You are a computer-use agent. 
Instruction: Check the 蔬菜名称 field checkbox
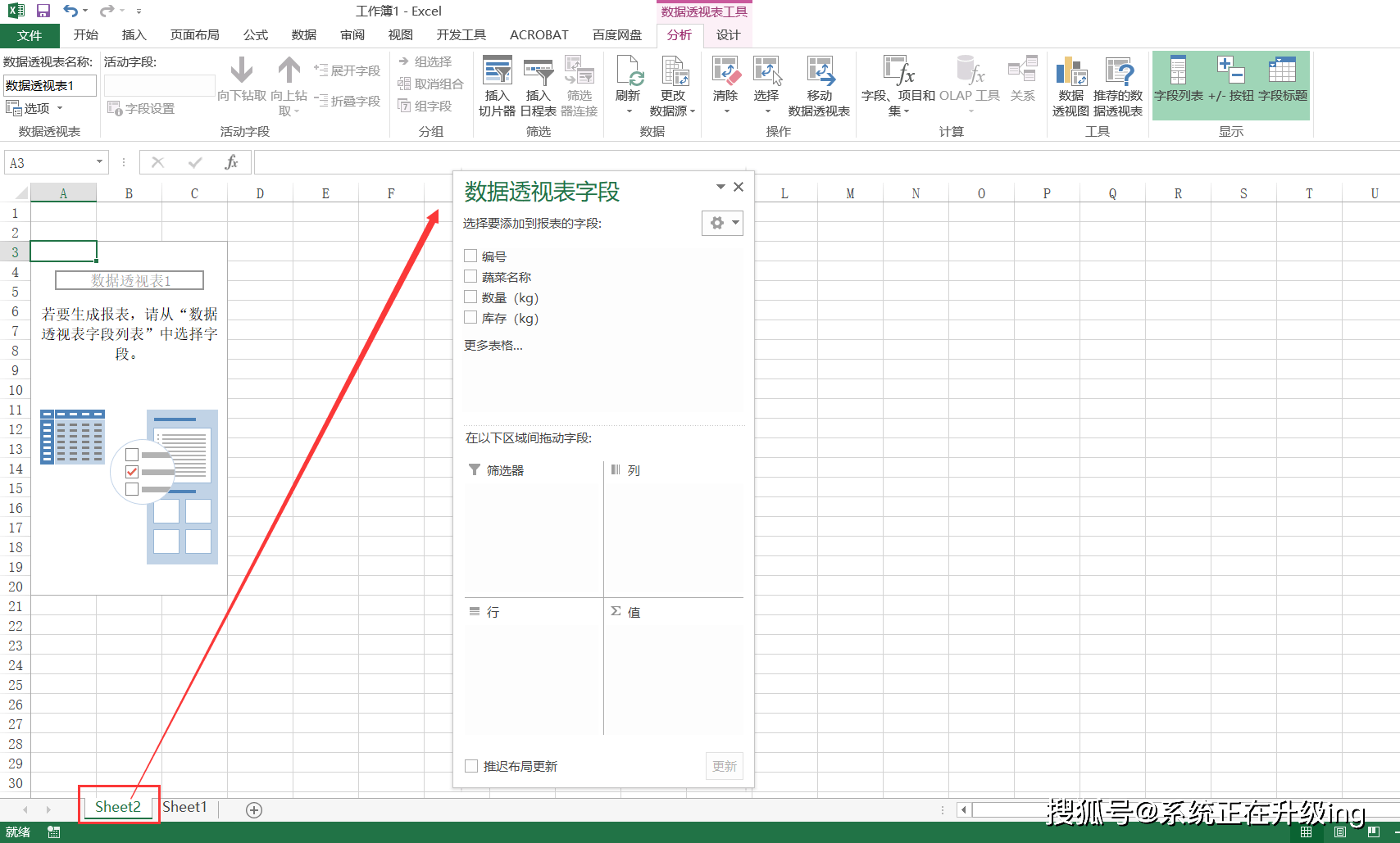[x=470, y=276]
